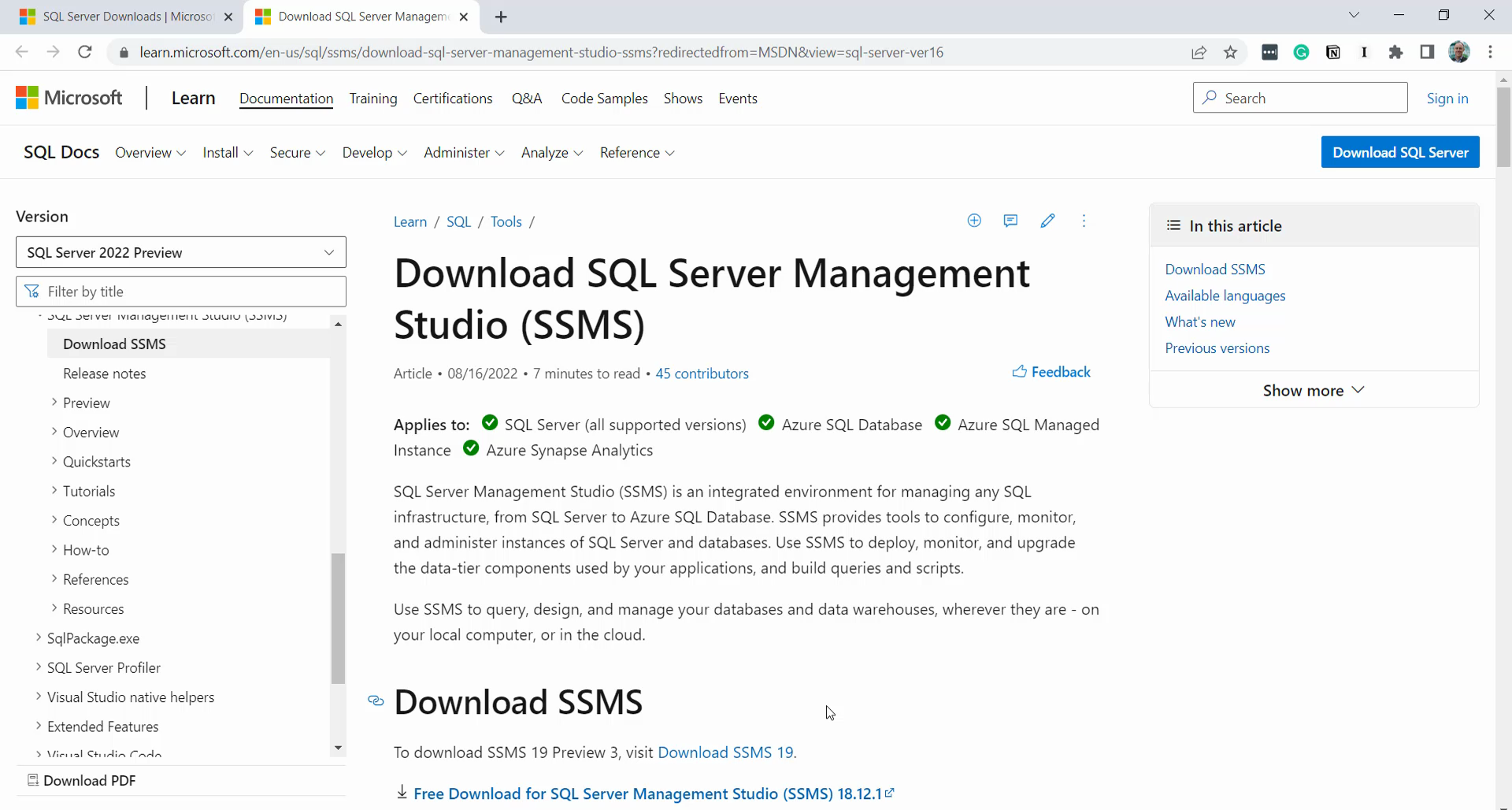Click the browser share page icon

[x=1199, y=53]
